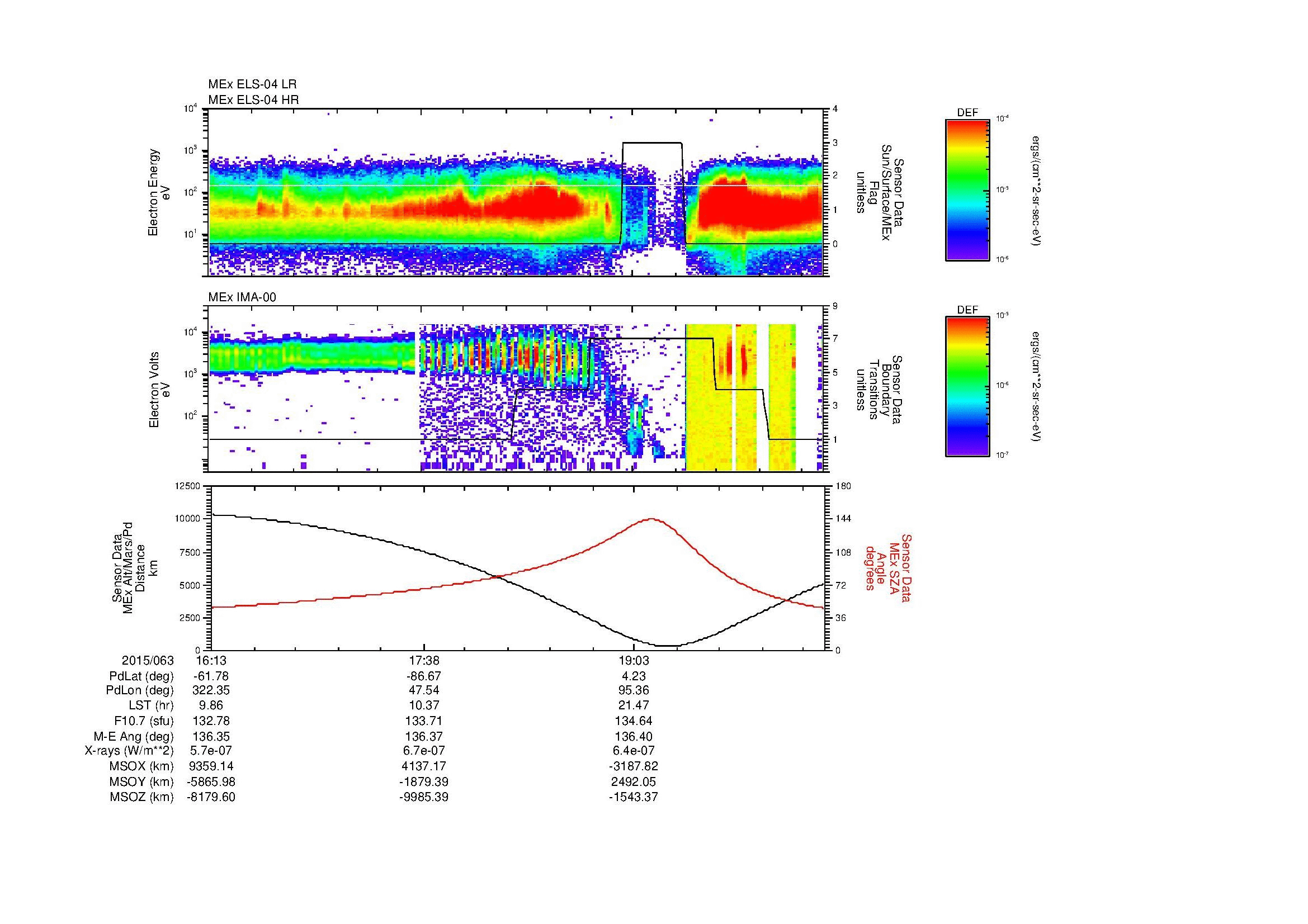The width and height of the screenshot is (1308, 924).
Task: Click the X-rays value 6.7e-07
Action: (x=423, y=751)
